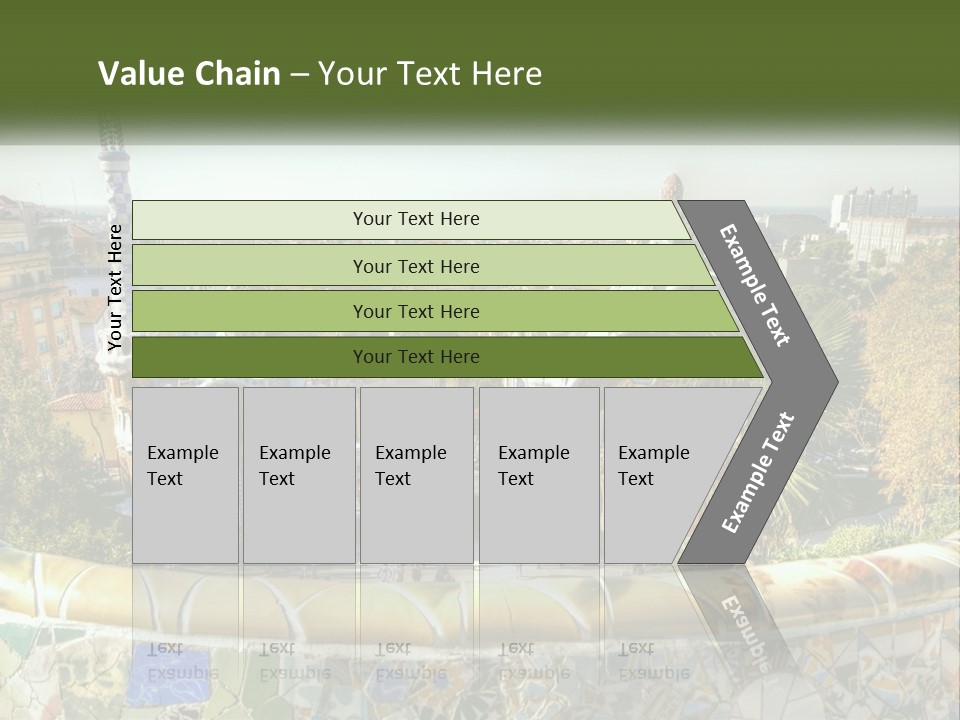Viewport: 960px width, 720px height.
Task: Click the middle gray "Example Text" box
Action: (416, 475)
